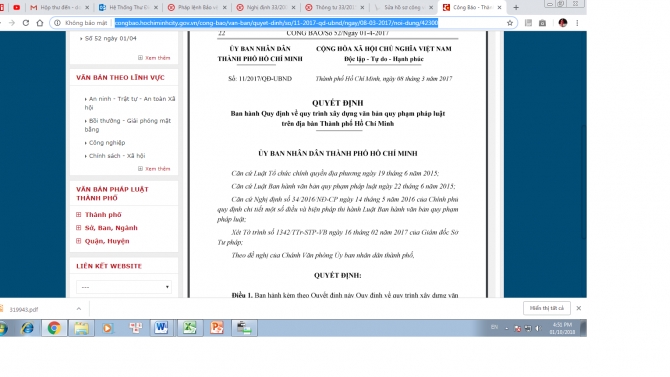Show hidden system tray icons arrow
This screenshot has width=670, height=377.
coord(506,328)
